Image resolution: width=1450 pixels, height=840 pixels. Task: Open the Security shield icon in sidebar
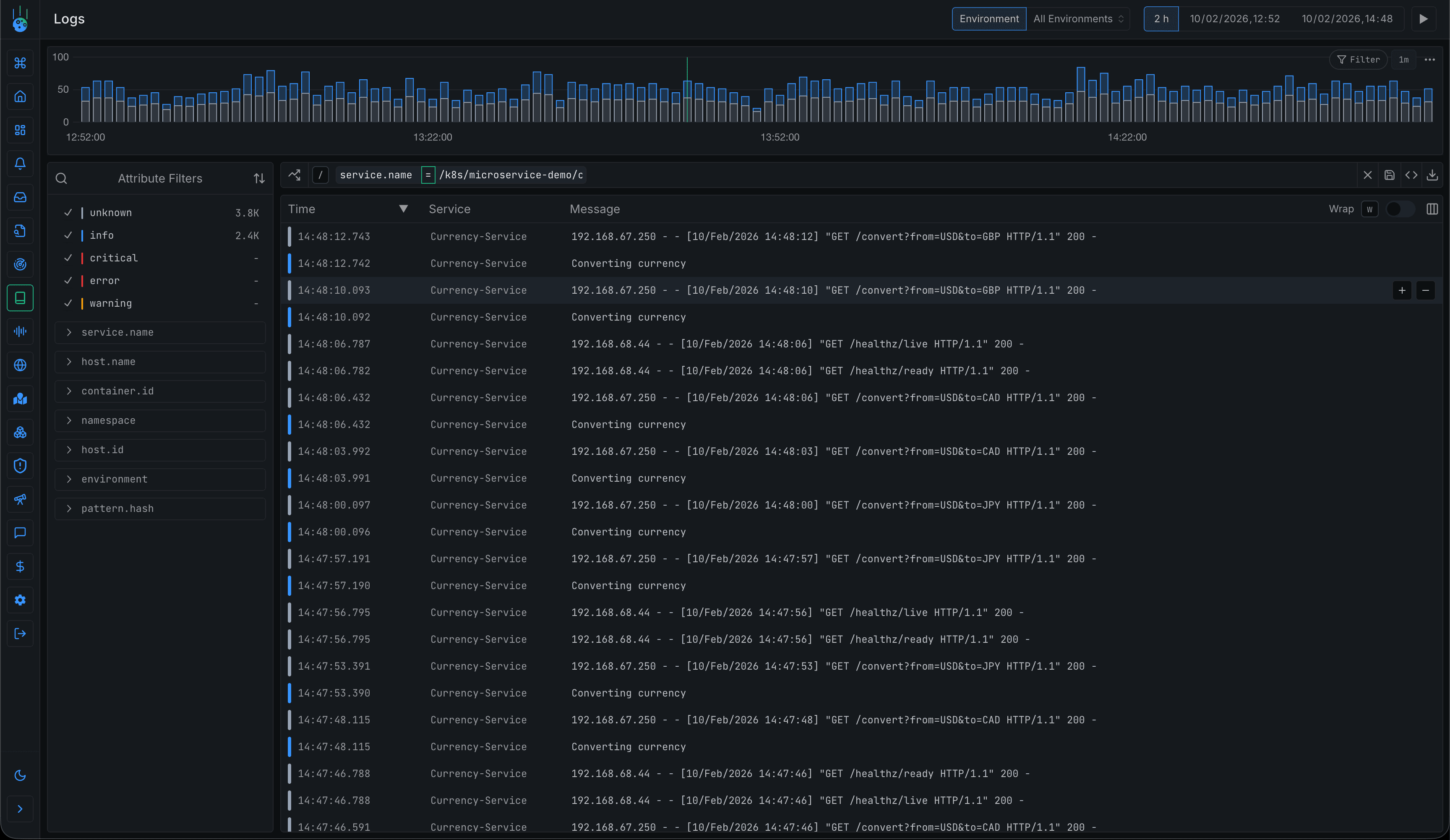(x=20, y=465)
